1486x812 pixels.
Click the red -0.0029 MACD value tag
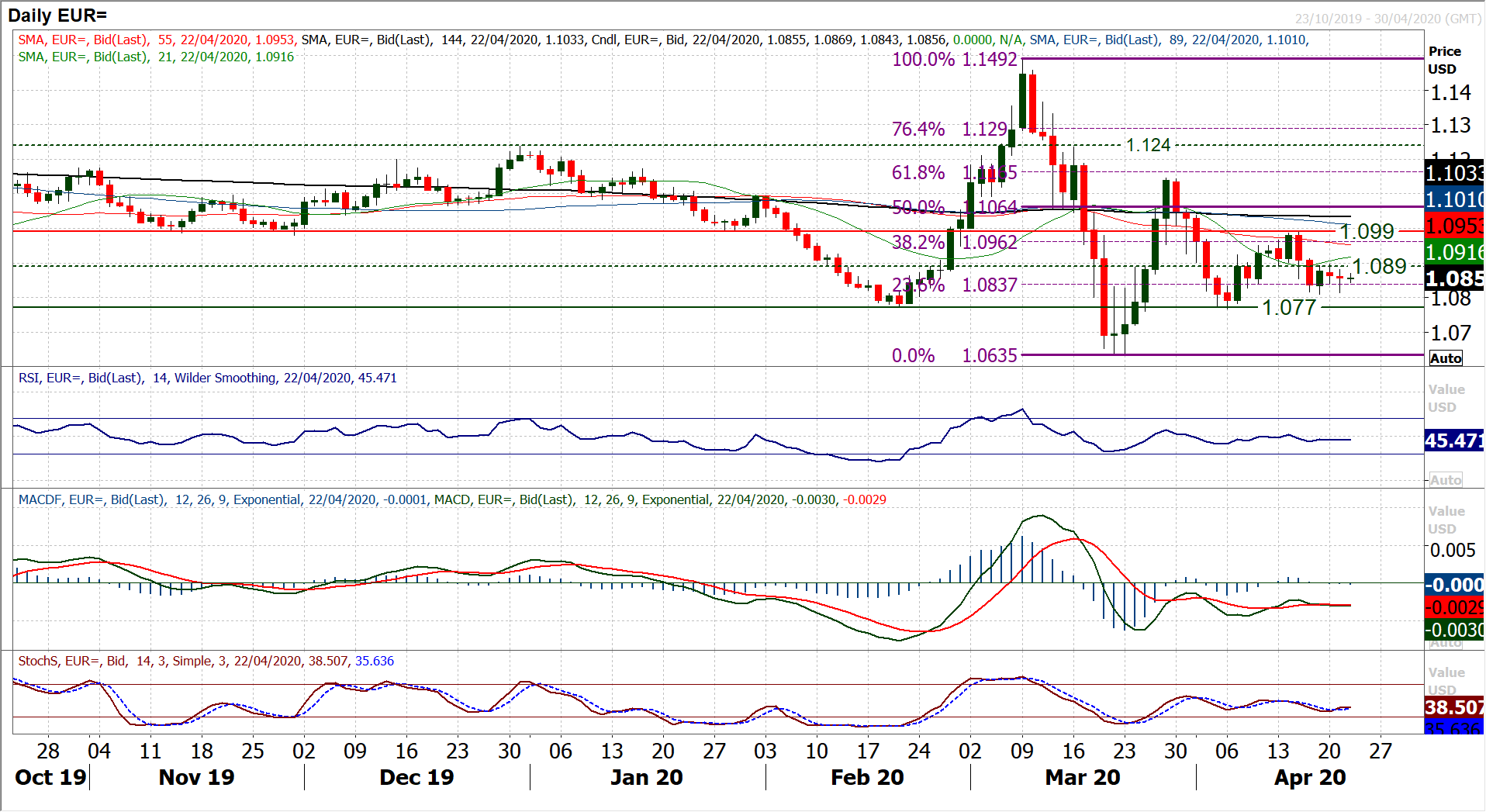[1454, 607]
